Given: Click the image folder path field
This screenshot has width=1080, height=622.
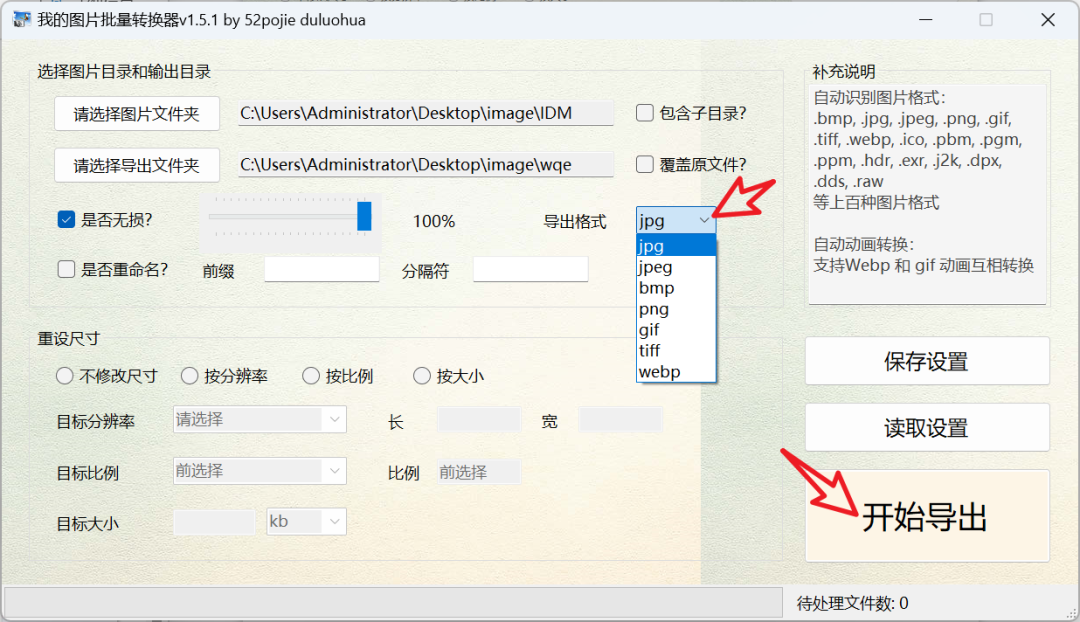Looking at the screenshot, I should click(x=426, y=113).
